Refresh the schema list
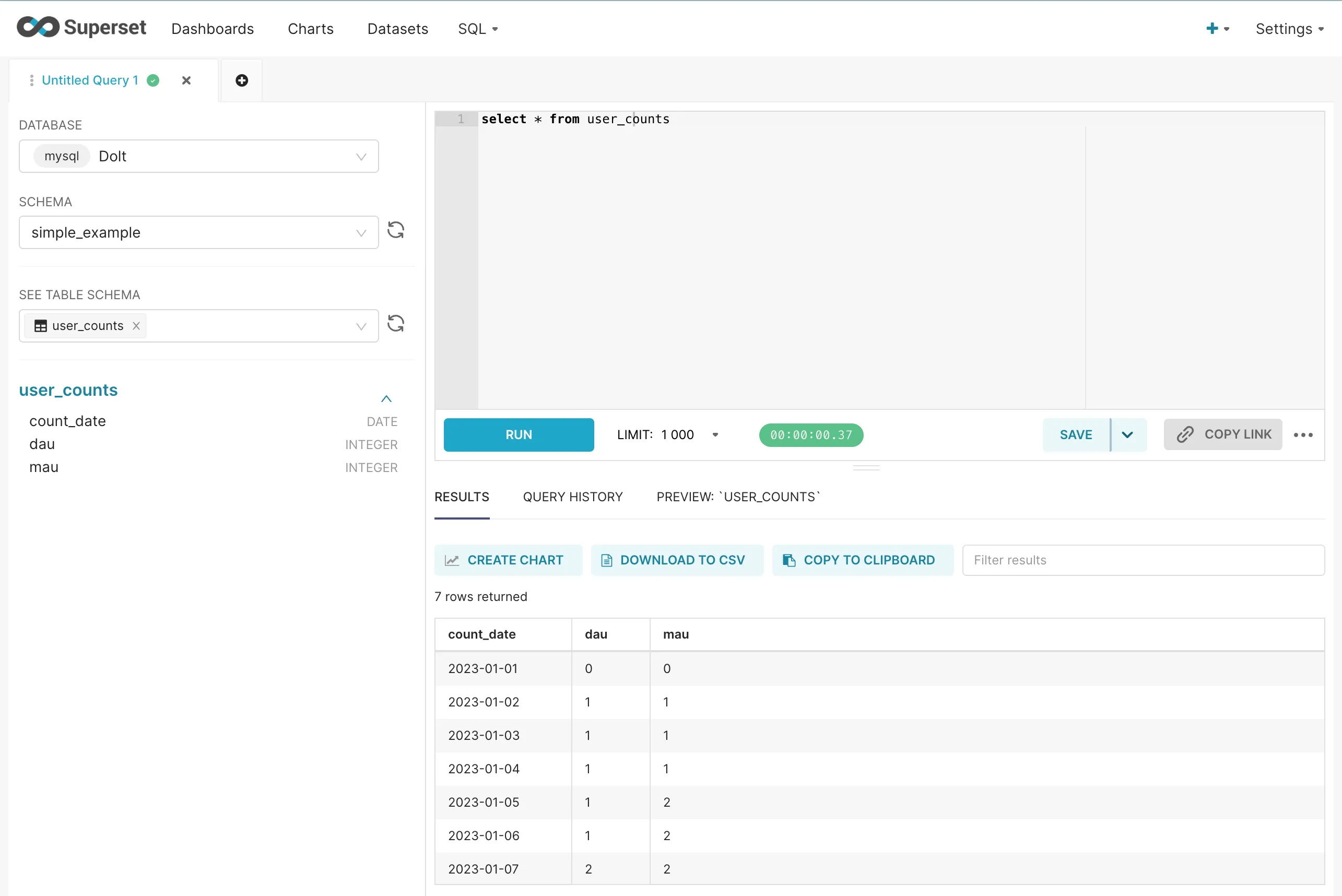 point(396,231)
